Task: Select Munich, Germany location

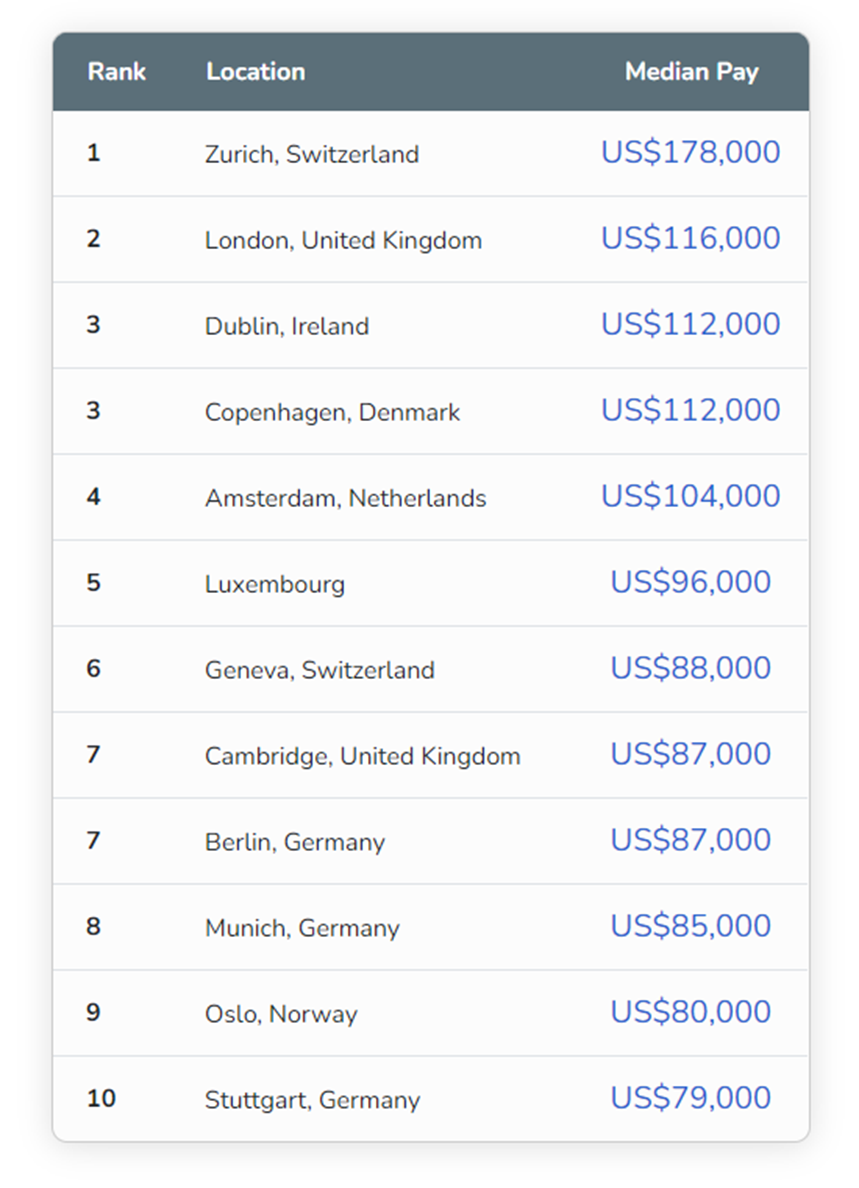Action: [x=302, y=928]
